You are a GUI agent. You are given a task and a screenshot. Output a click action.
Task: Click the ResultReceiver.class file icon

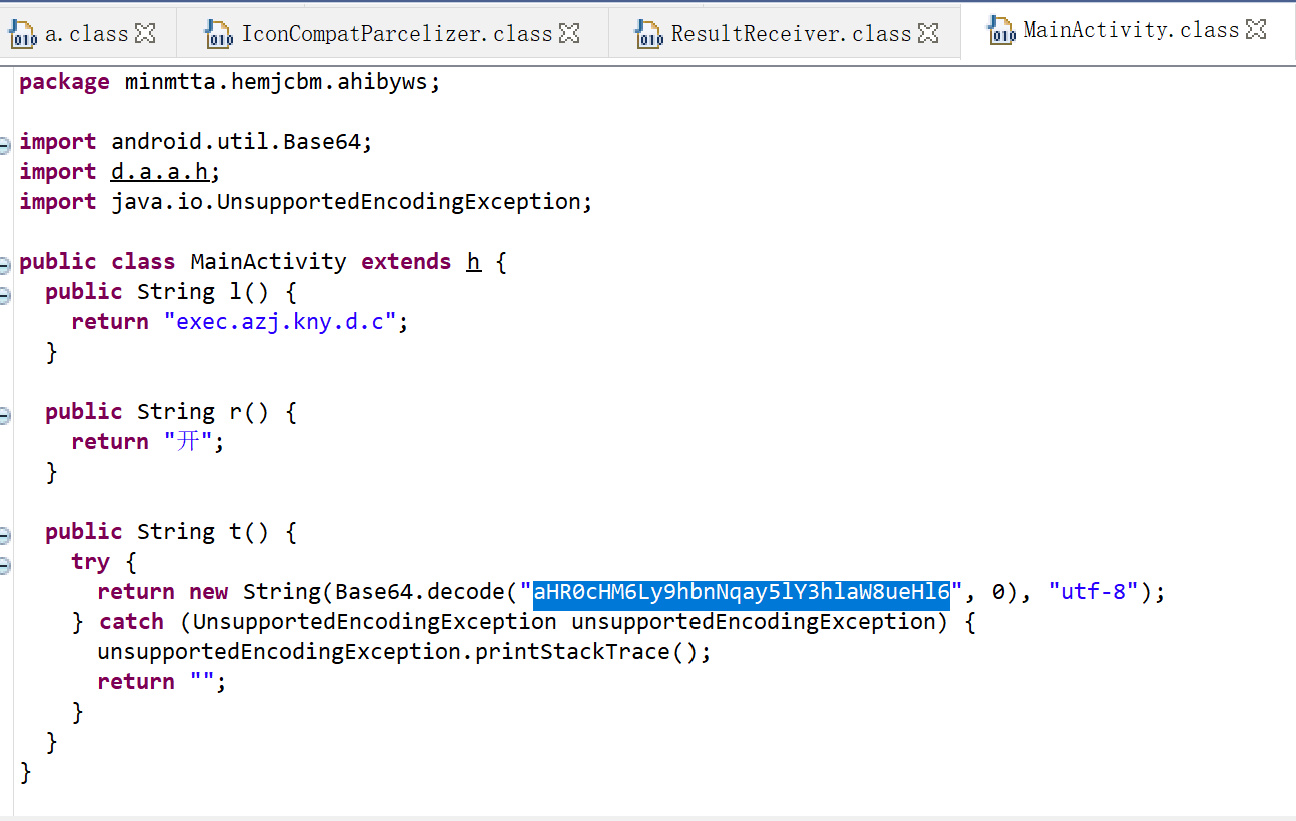649,35
